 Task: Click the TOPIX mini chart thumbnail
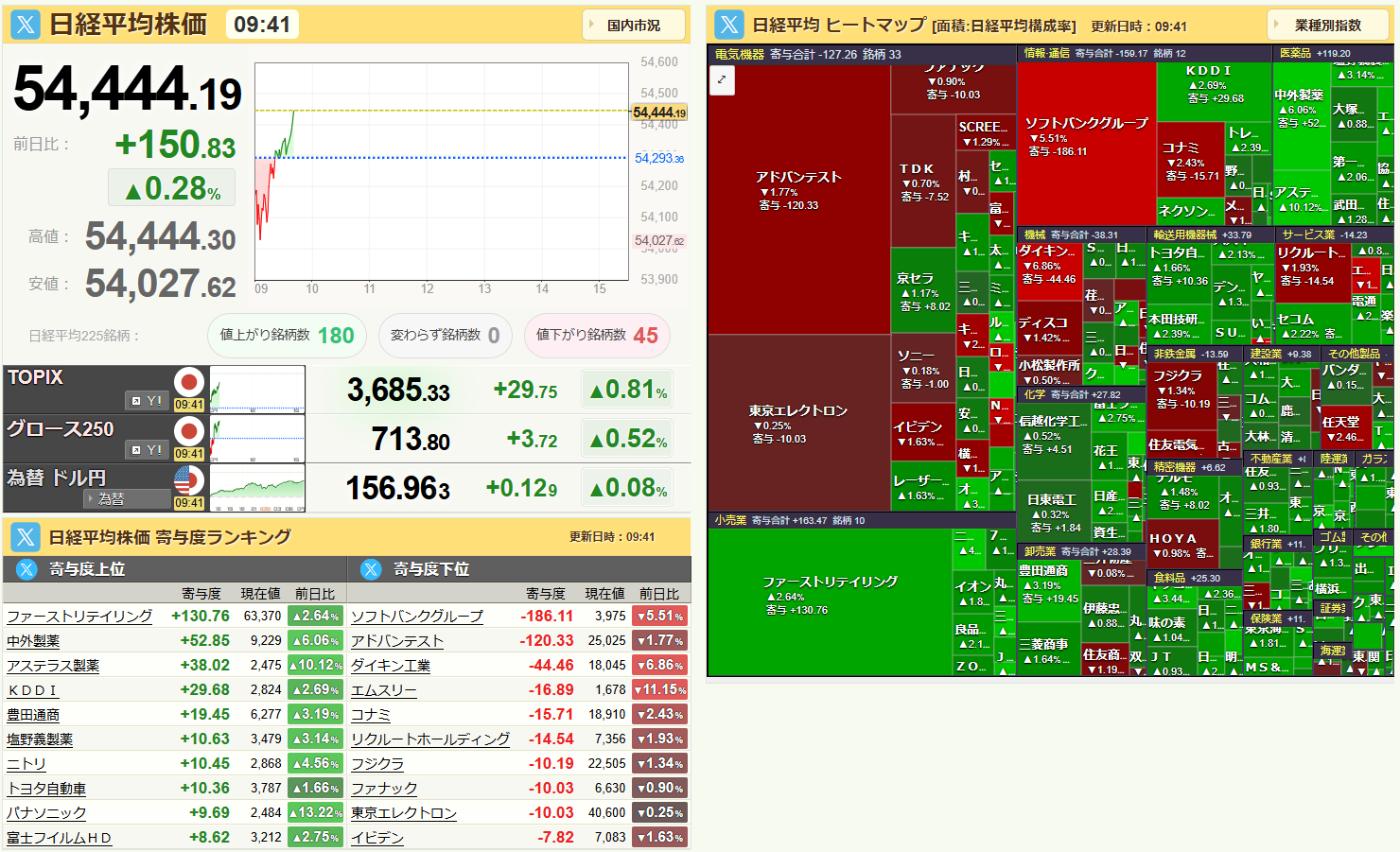[257, 389]
